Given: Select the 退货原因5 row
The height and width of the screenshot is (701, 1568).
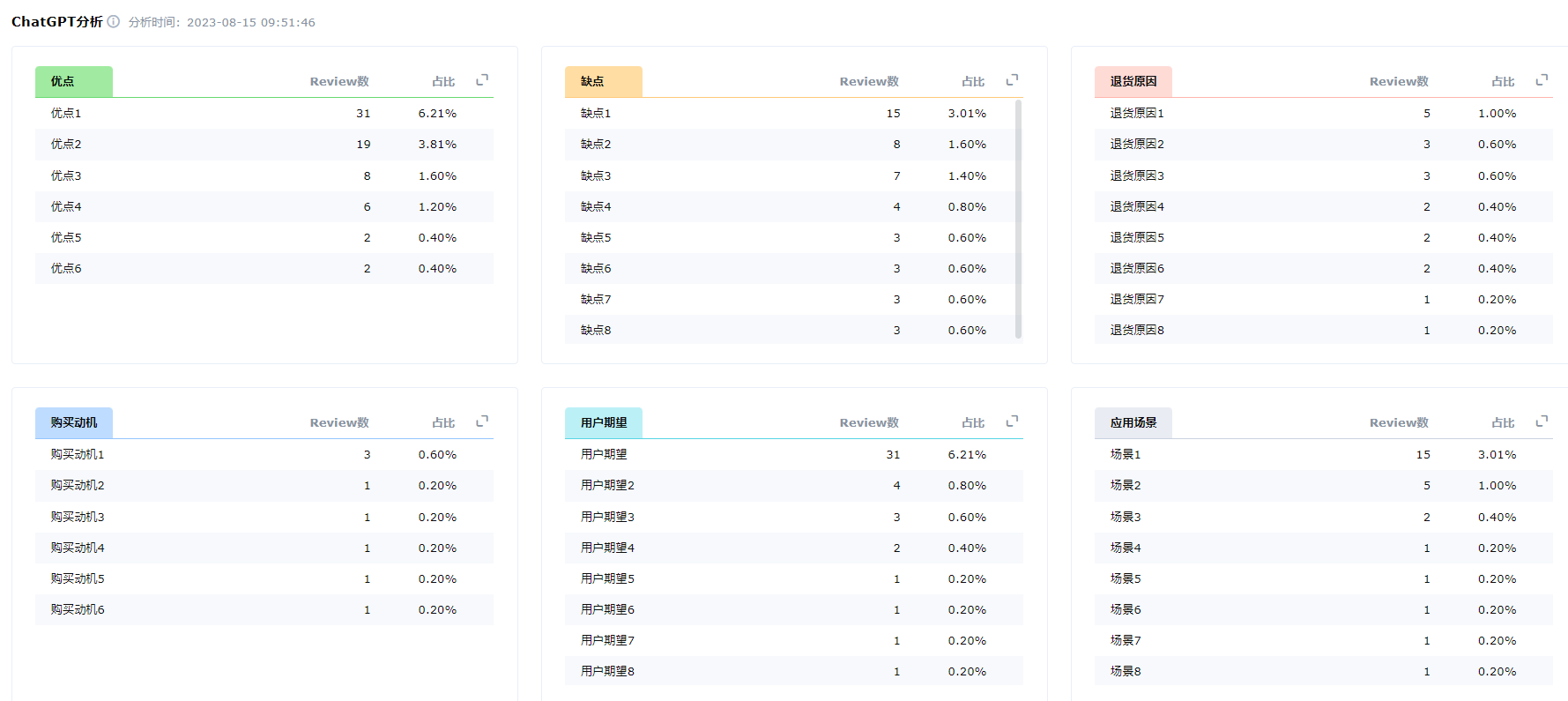Looking at the screenshot, I should tap(1324, 237).
